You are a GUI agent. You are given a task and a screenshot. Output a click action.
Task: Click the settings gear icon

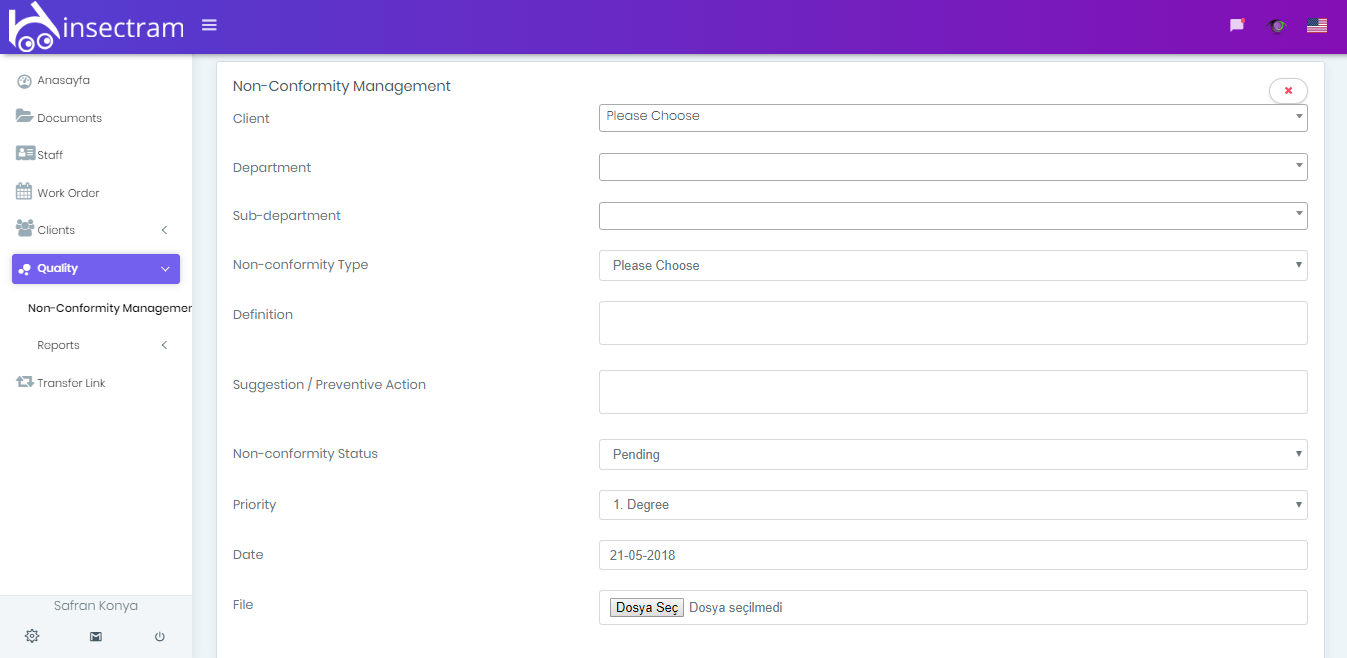click(x=32, y=636)
